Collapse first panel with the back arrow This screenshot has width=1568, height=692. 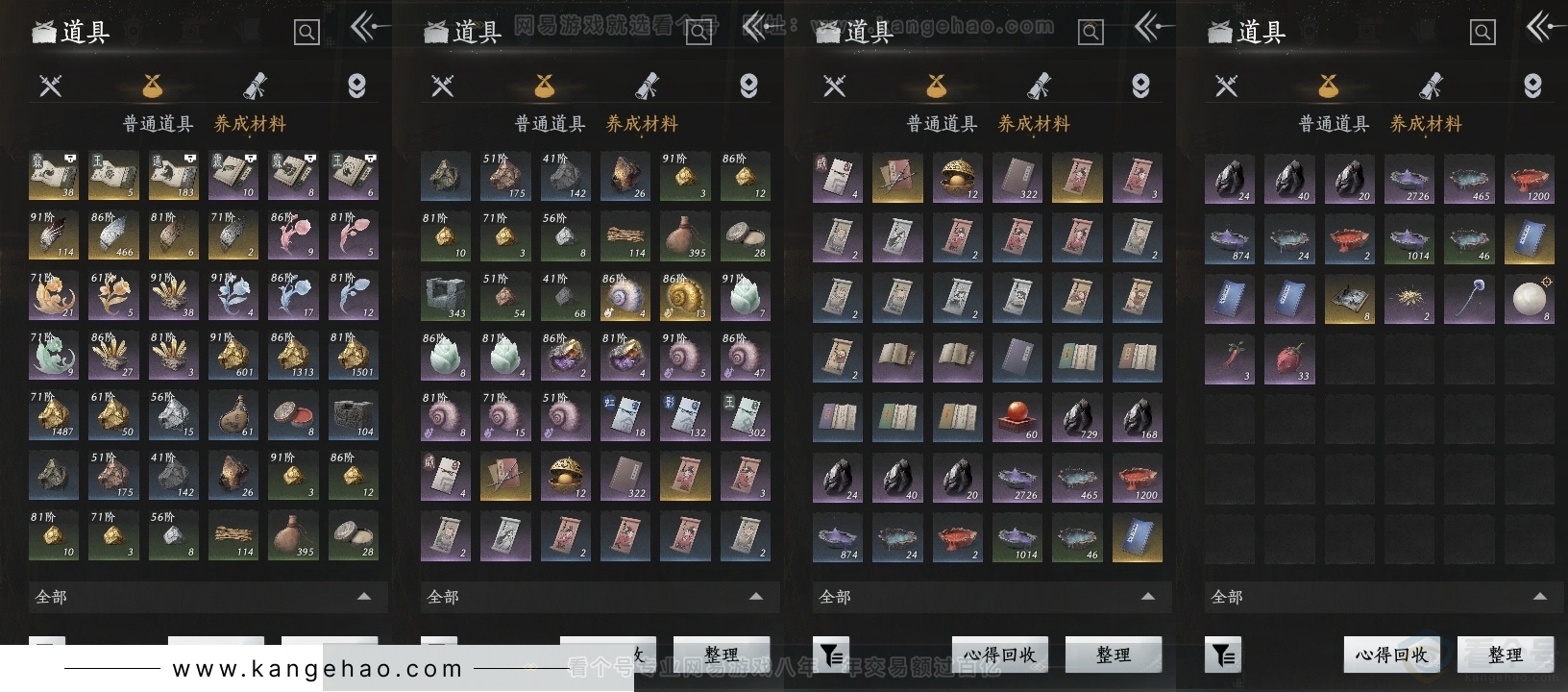(x=366, y=27)
